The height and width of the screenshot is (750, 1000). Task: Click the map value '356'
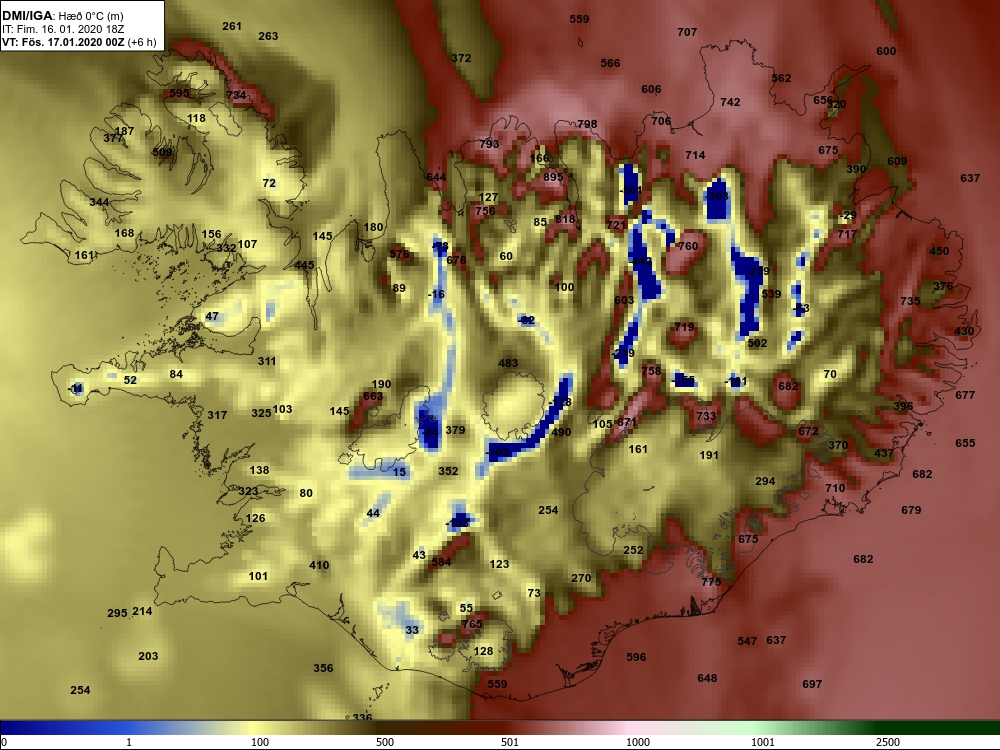tap(323, 668)
